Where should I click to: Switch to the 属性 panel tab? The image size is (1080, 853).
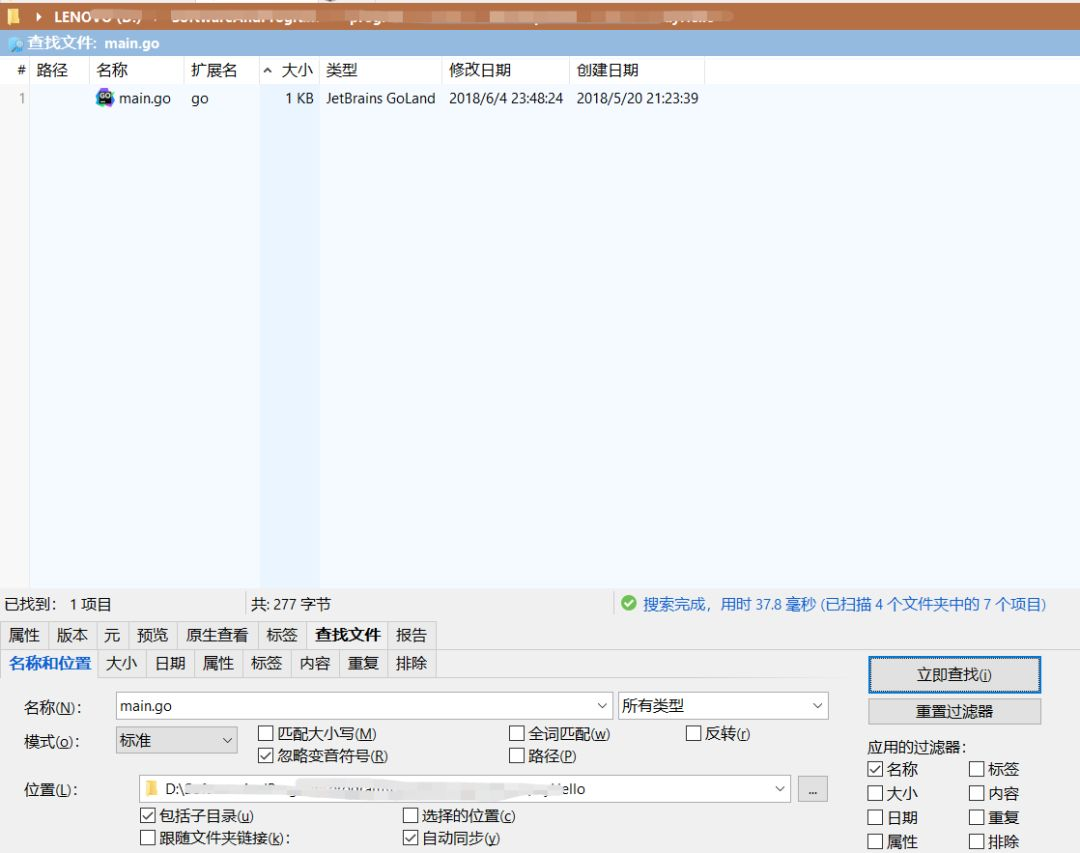[x=24, y=635]
